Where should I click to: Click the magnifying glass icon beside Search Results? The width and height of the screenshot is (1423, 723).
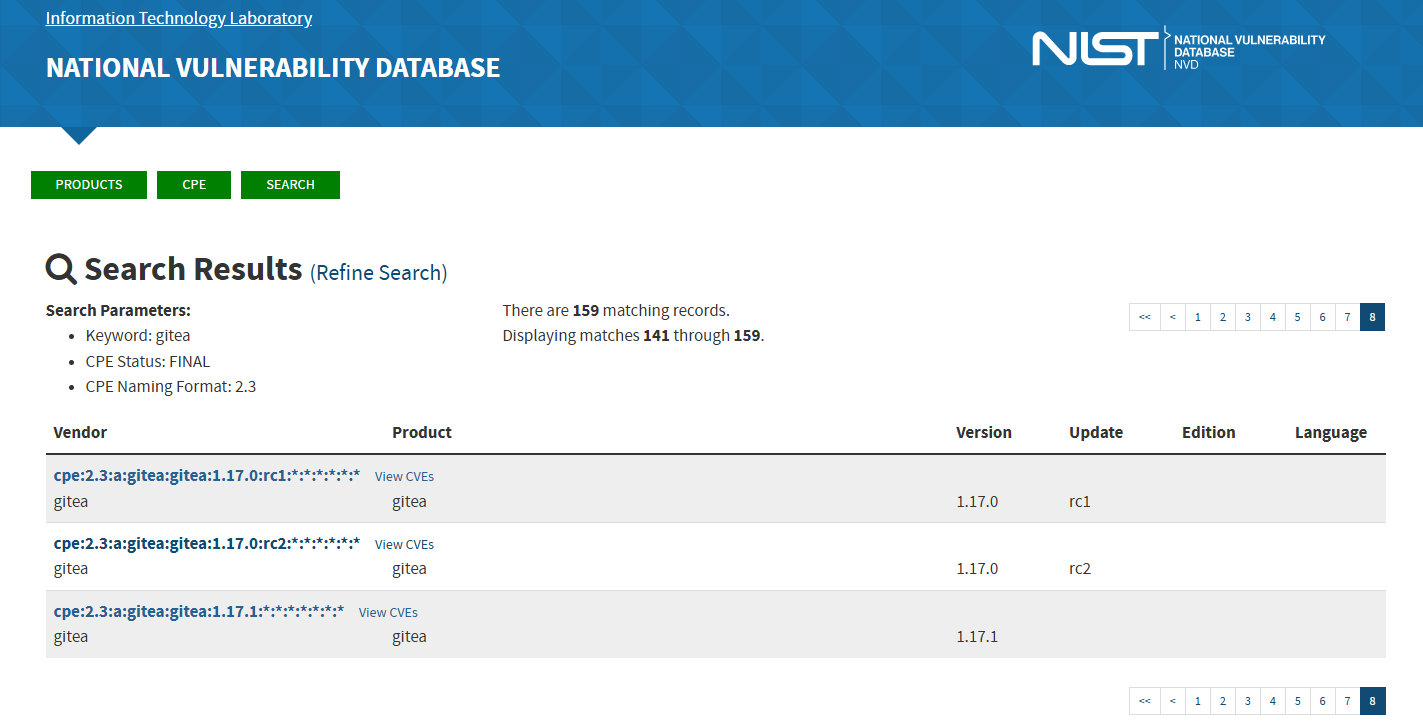[61, 269]
